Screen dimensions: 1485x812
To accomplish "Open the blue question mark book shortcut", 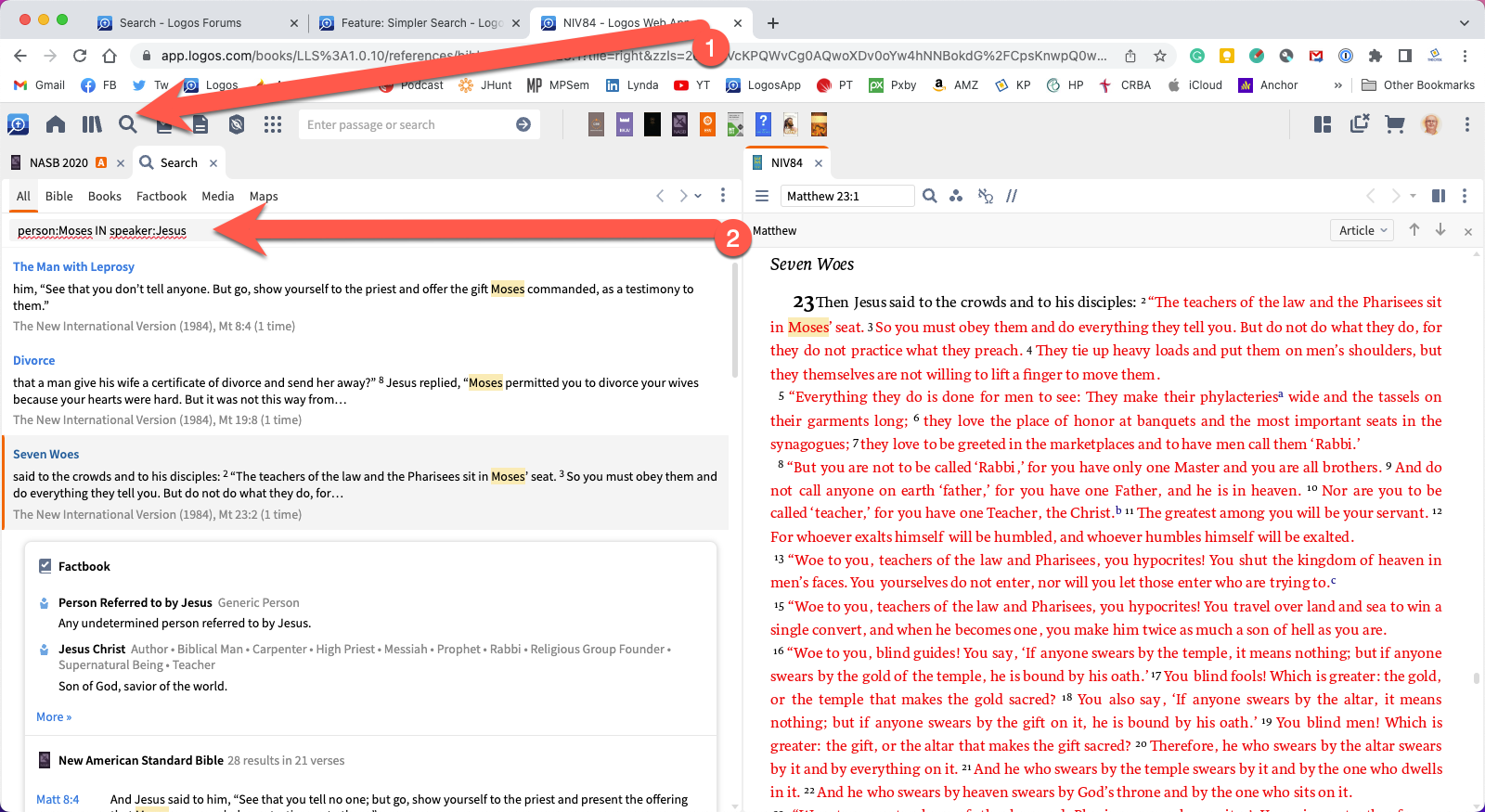I will point(763,124).
